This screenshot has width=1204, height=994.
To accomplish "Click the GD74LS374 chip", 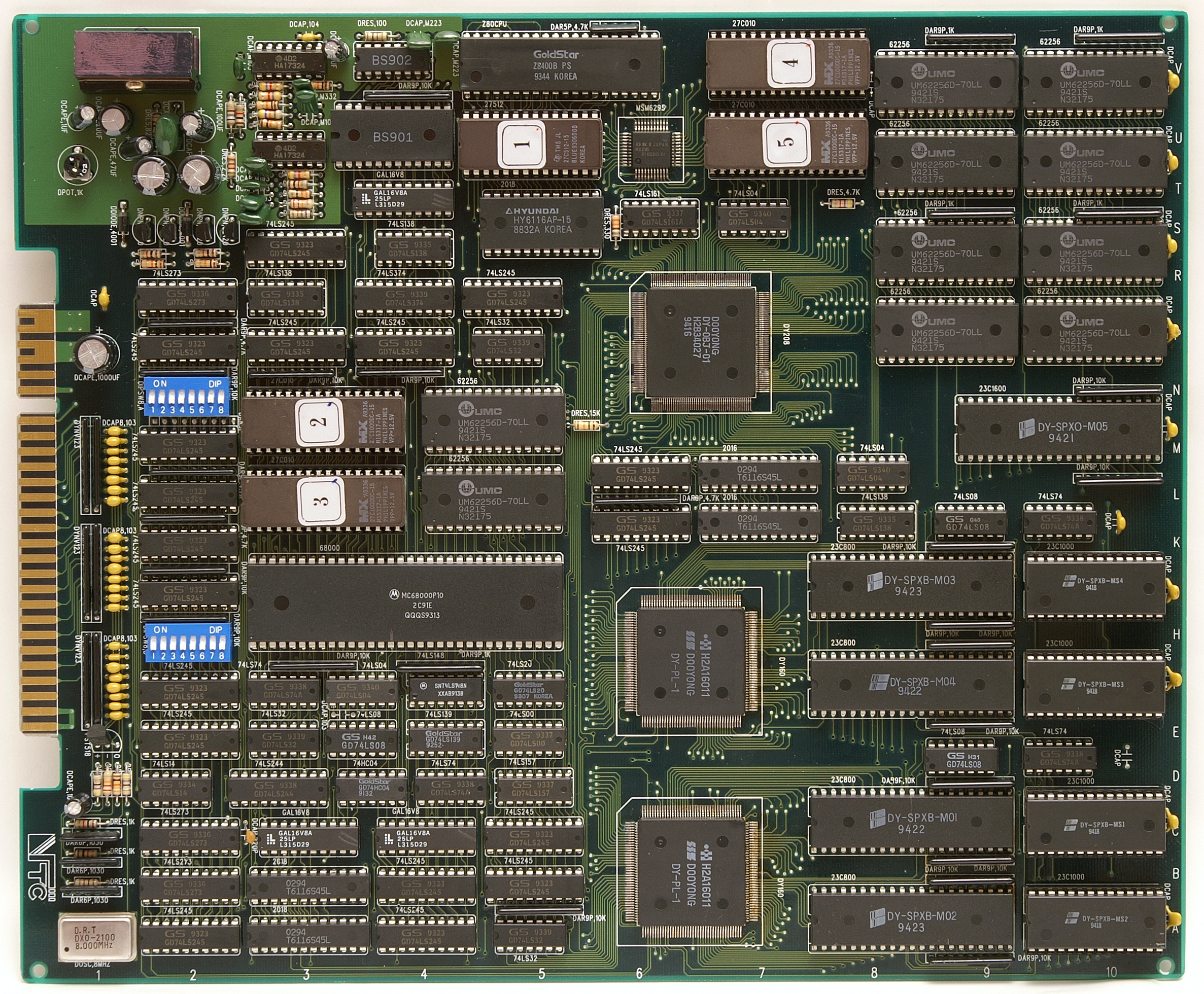I will (x=404, y=298).
